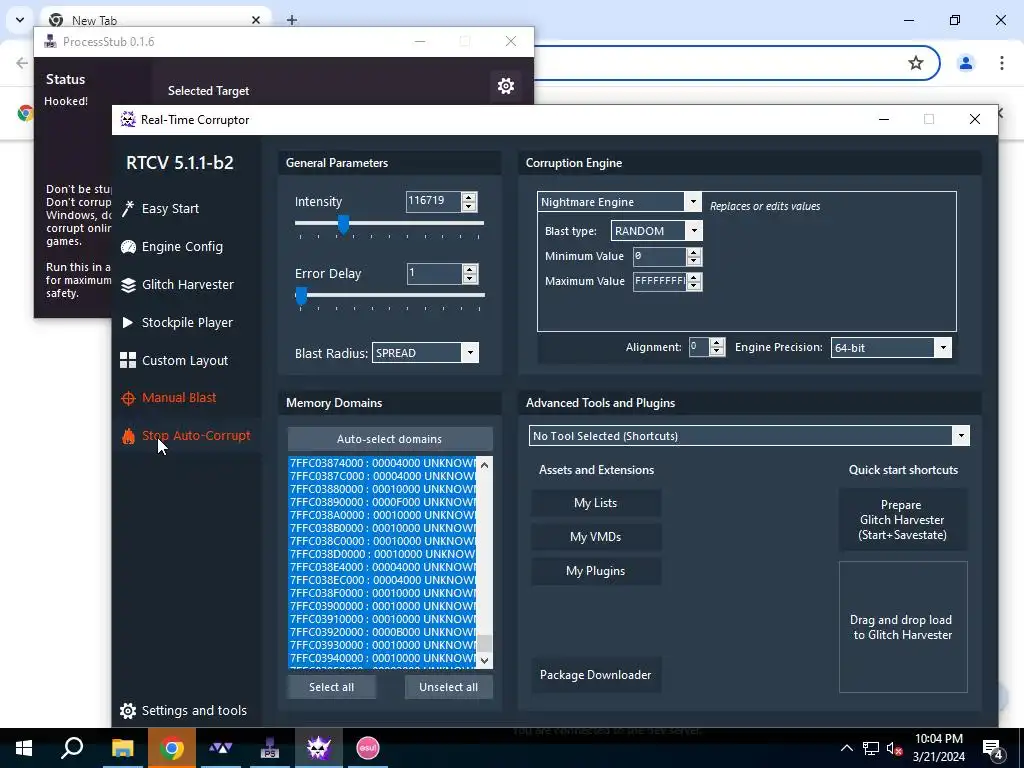The height and width of the screenshot is (768, 1024).
Task: Click Intensity value field
Action: point(434,201)
